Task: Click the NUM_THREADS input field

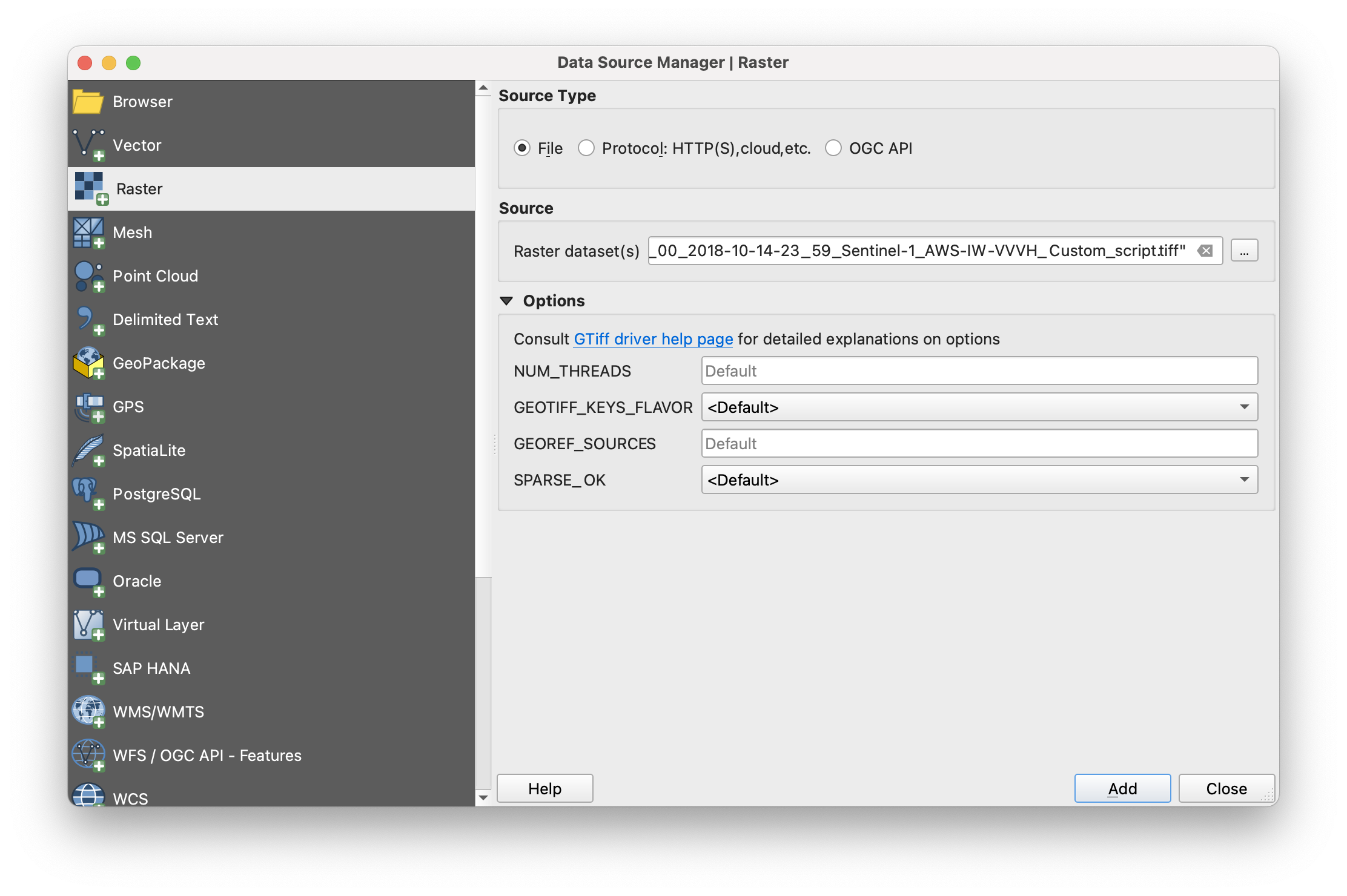Action: [x=979, y=371]
